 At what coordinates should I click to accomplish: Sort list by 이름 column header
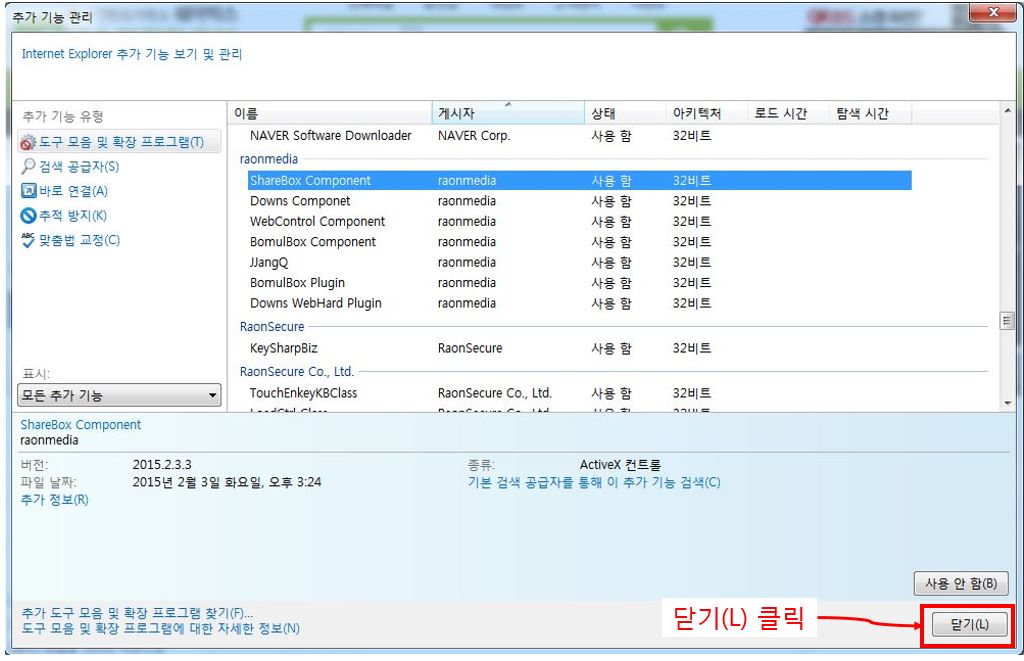coord(330,114)
